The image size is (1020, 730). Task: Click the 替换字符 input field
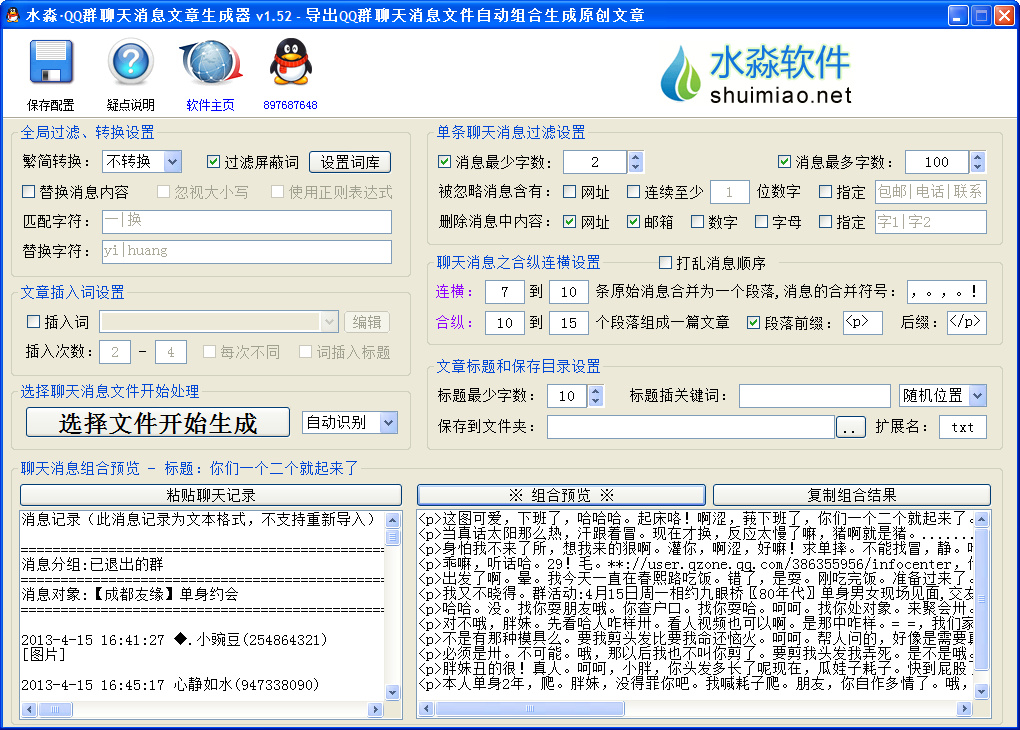click(x=247, y=252)
